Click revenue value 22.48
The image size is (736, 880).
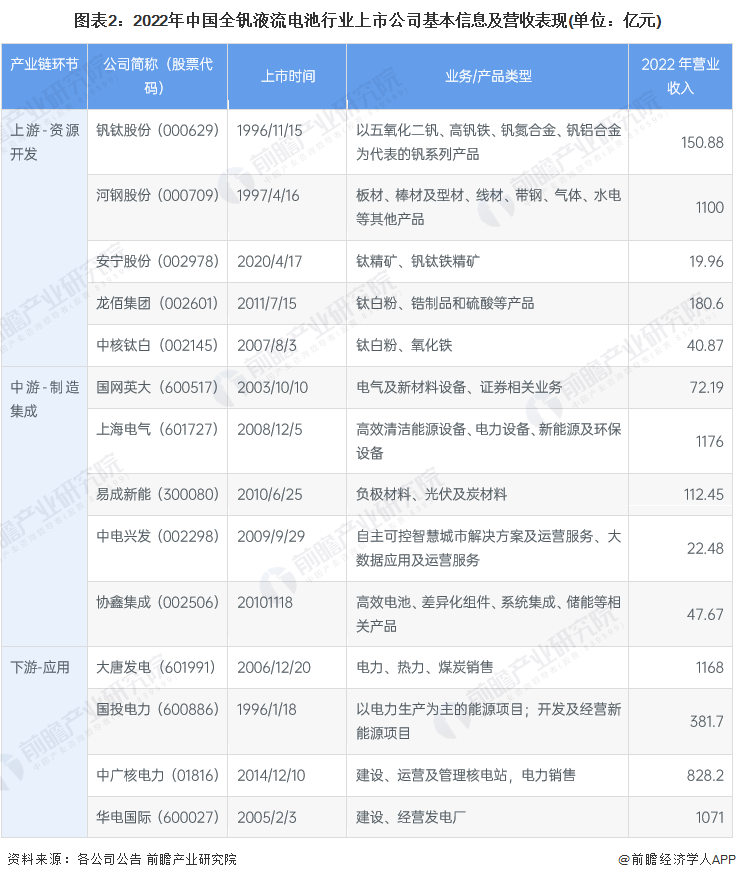click(705, 549)
